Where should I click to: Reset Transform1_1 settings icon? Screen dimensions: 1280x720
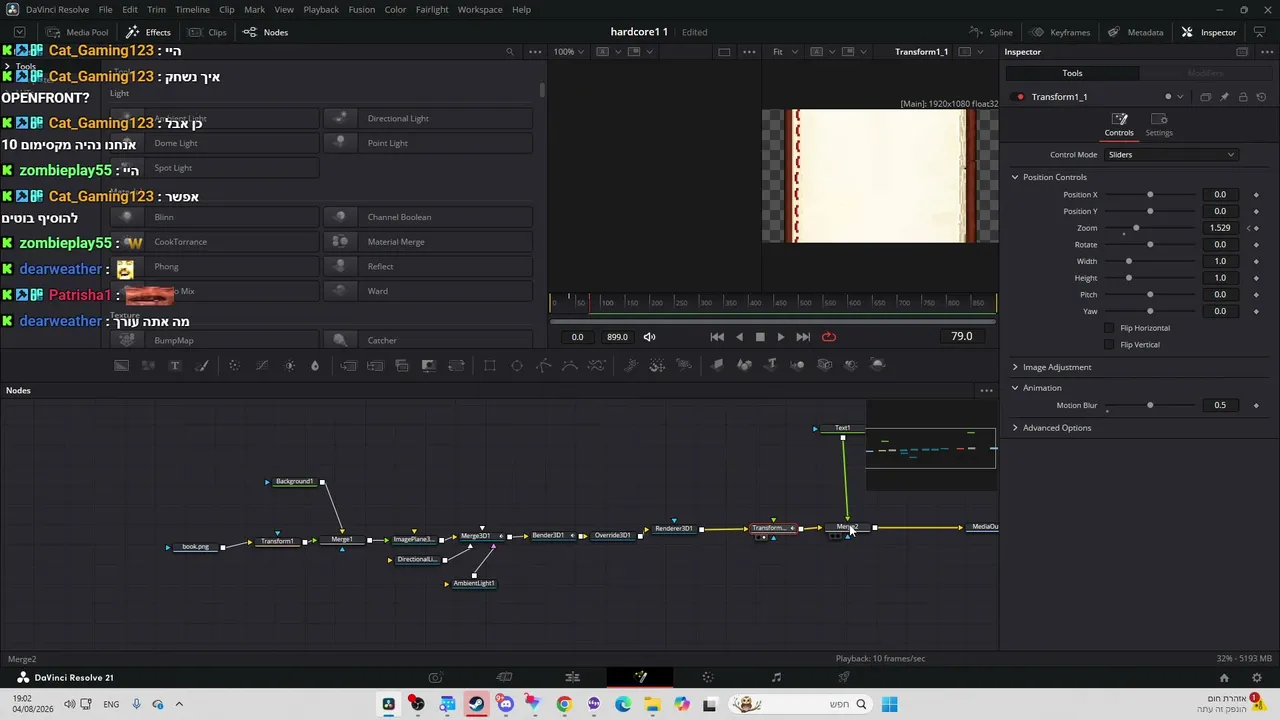coord(1261,97)
